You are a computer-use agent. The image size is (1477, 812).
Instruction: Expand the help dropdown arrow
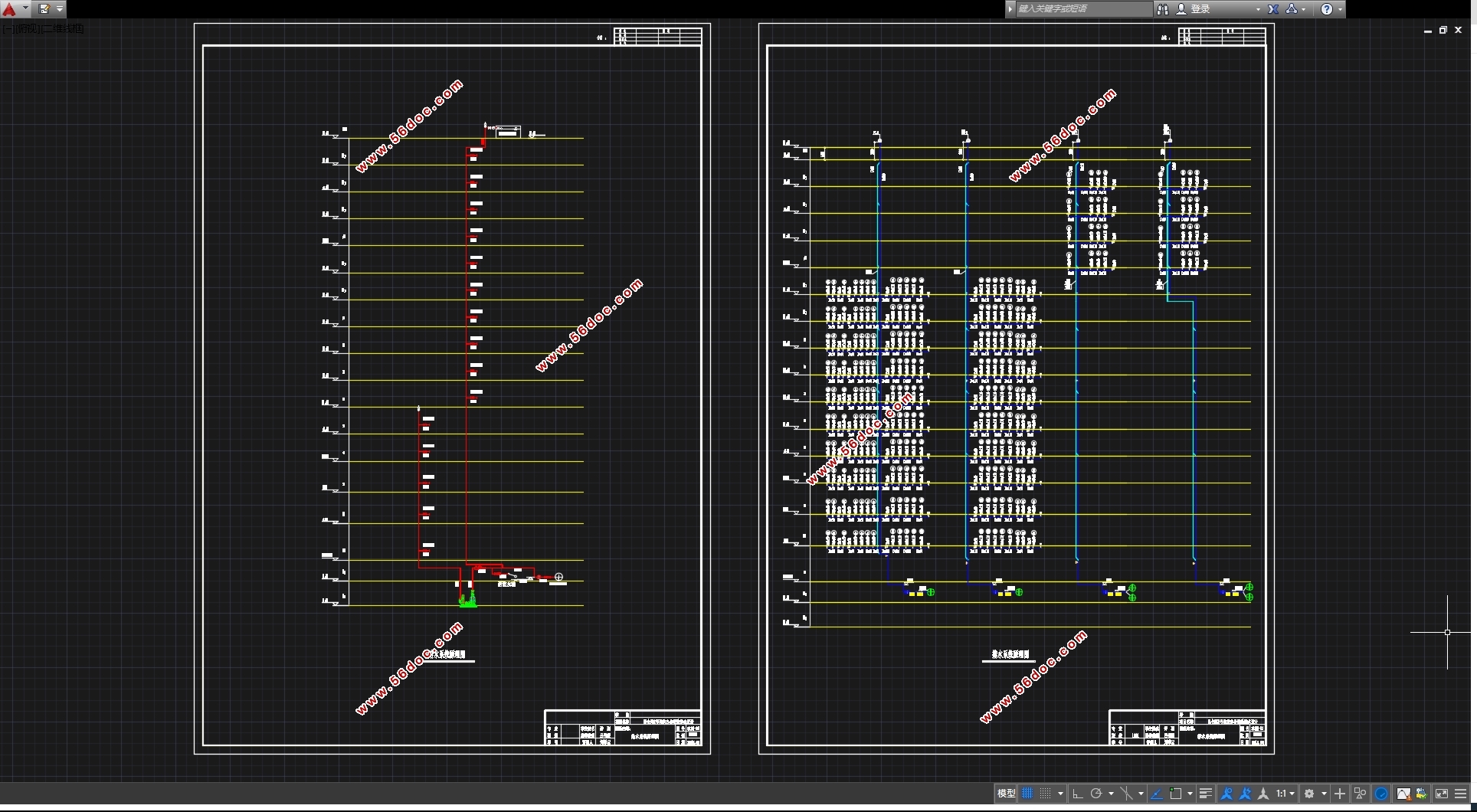click(x=1340, y=9)
